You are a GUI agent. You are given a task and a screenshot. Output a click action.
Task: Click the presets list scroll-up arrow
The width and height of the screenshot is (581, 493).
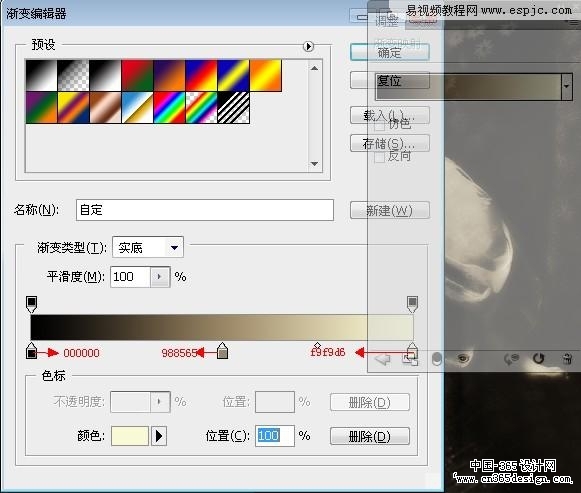point(314,68)
